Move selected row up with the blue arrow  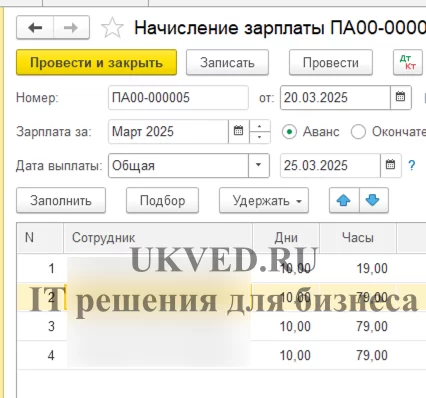[344, 200]
